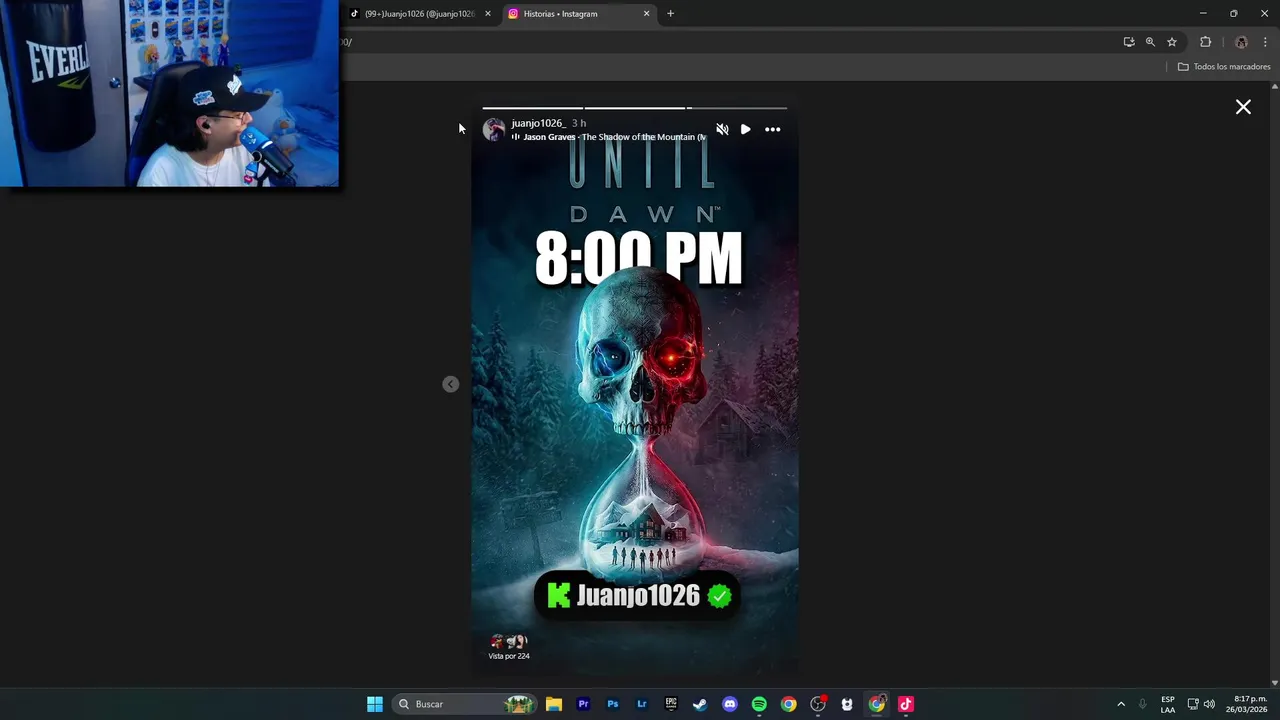Click the webcam overlay of the streamer
The image size is (1280, 720).
point(169,93)
